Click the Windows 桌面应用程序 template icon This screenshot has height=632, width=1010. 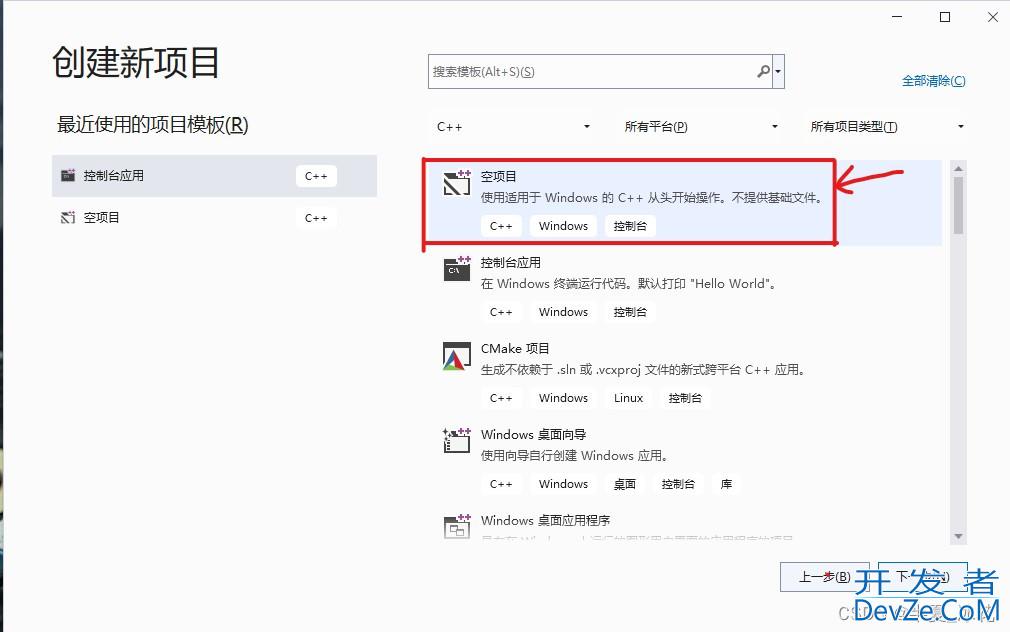[x=457, y=526]
